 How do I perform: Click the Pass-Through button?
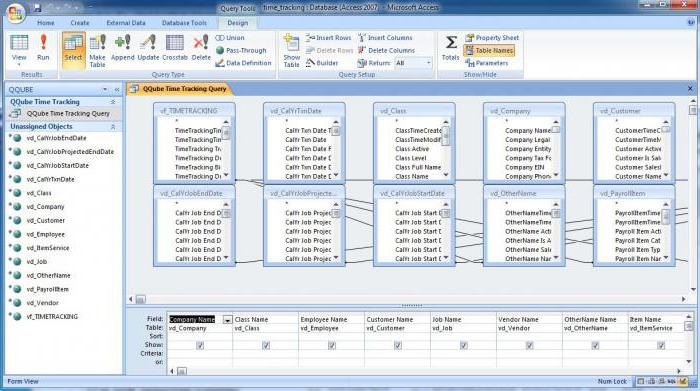[241, 50]
